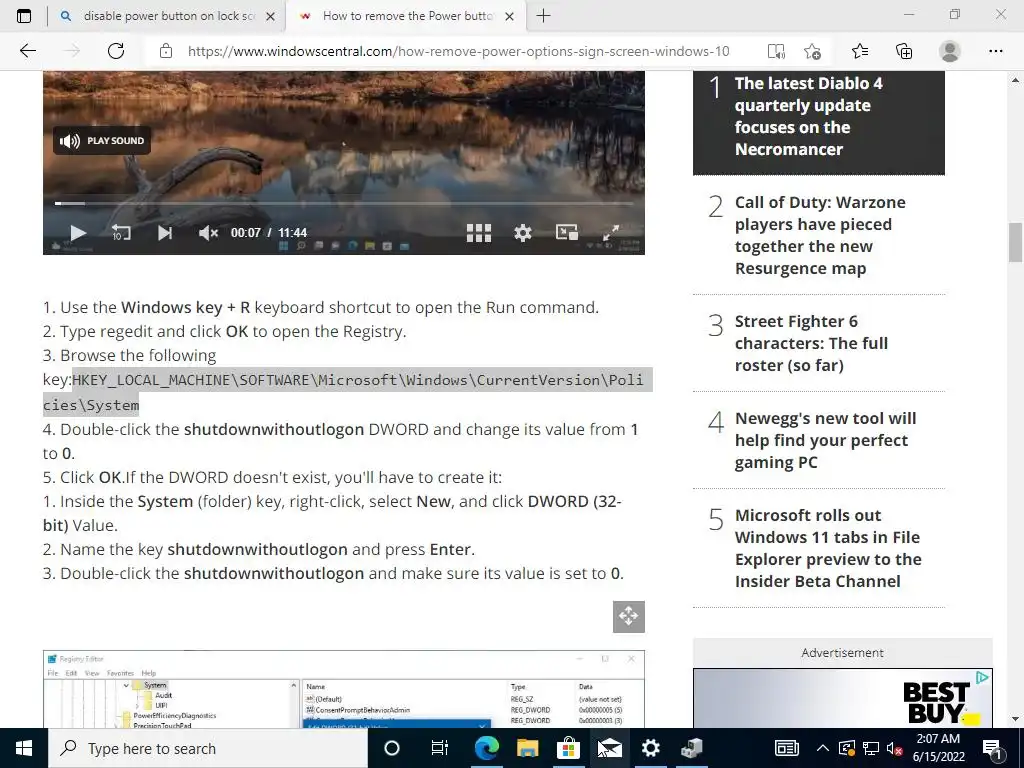Click the Best Buy advertisement
This screenshot has width=1024, height=768.
point(842,698)
